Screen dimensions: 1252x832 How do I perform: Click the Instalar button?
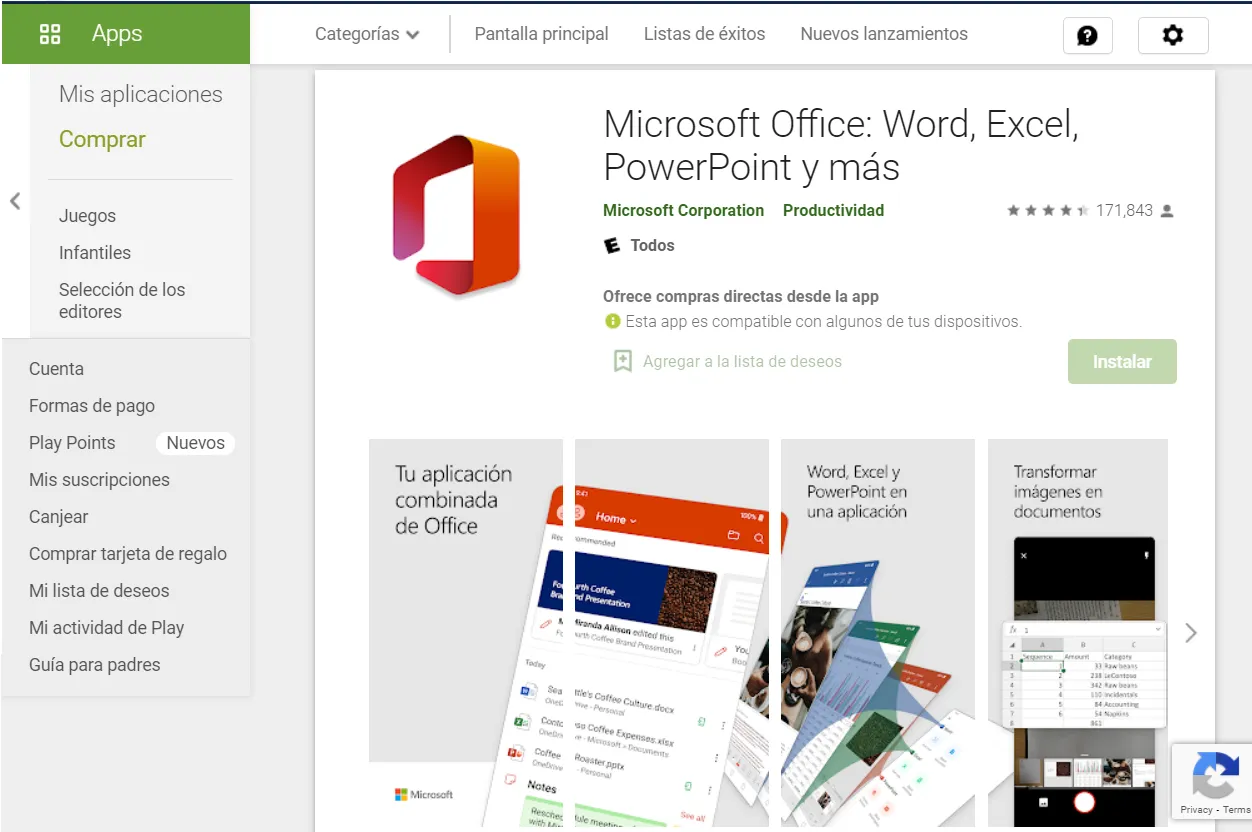[x=1122, y=362]
